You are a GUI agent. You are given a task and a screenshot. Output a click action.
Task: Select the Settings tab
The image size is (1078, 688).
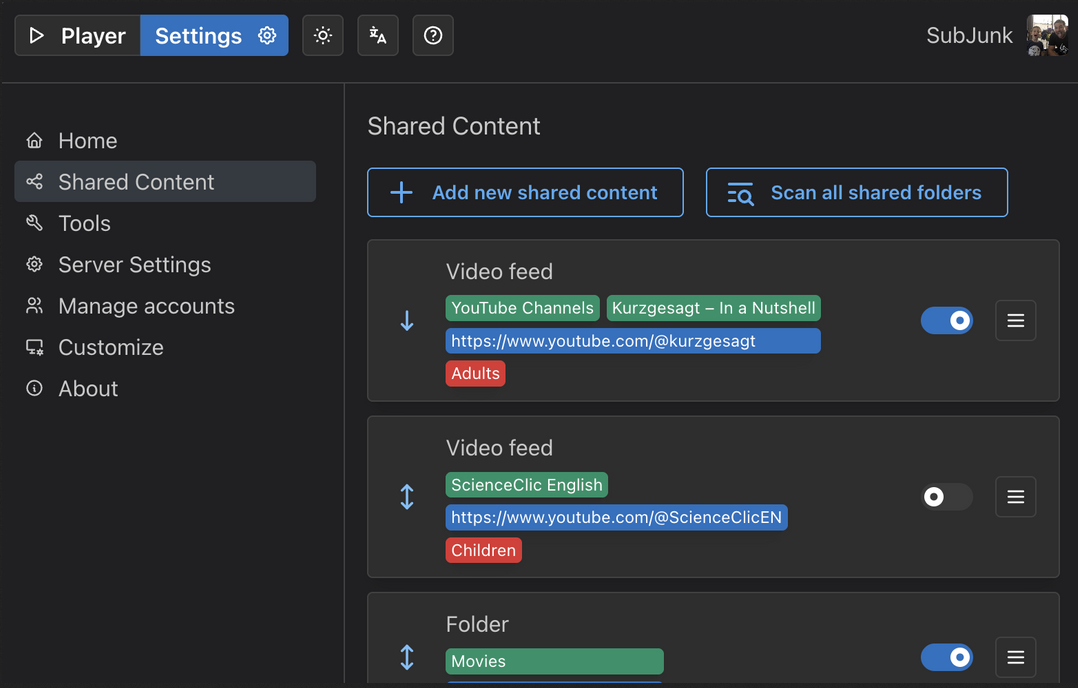214,35
